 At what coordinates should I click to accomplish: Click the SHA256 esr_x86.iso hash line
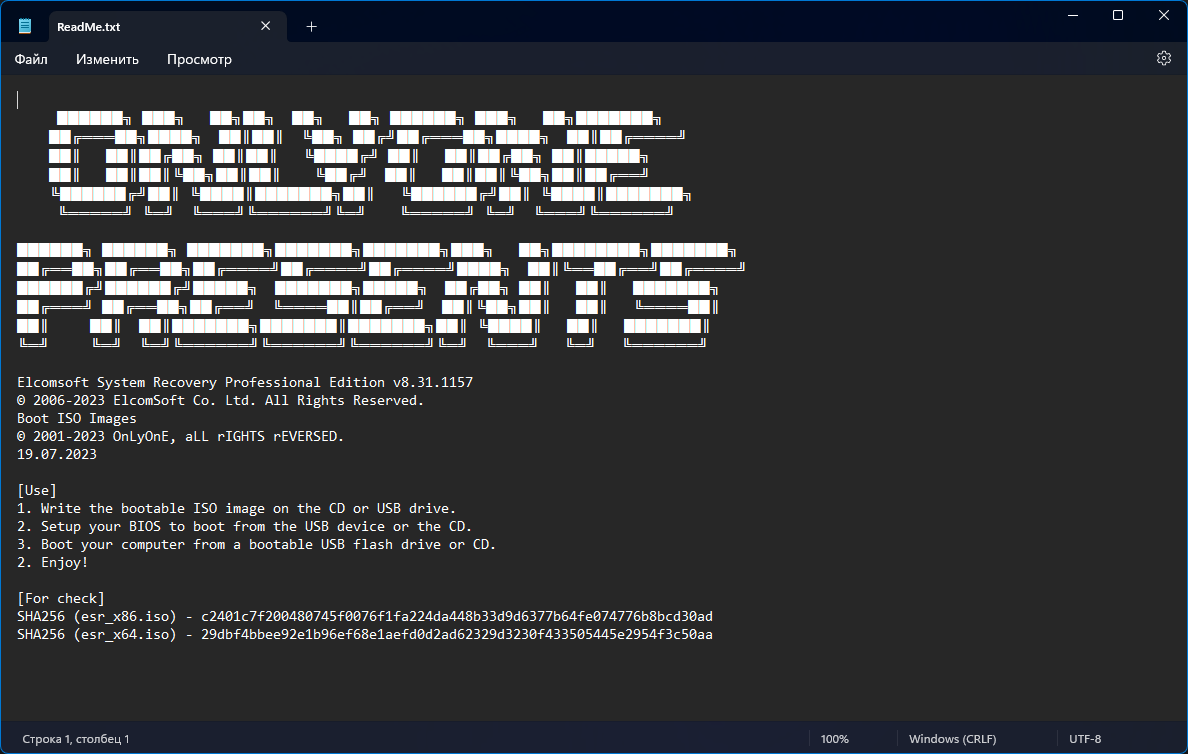[364, 617]
